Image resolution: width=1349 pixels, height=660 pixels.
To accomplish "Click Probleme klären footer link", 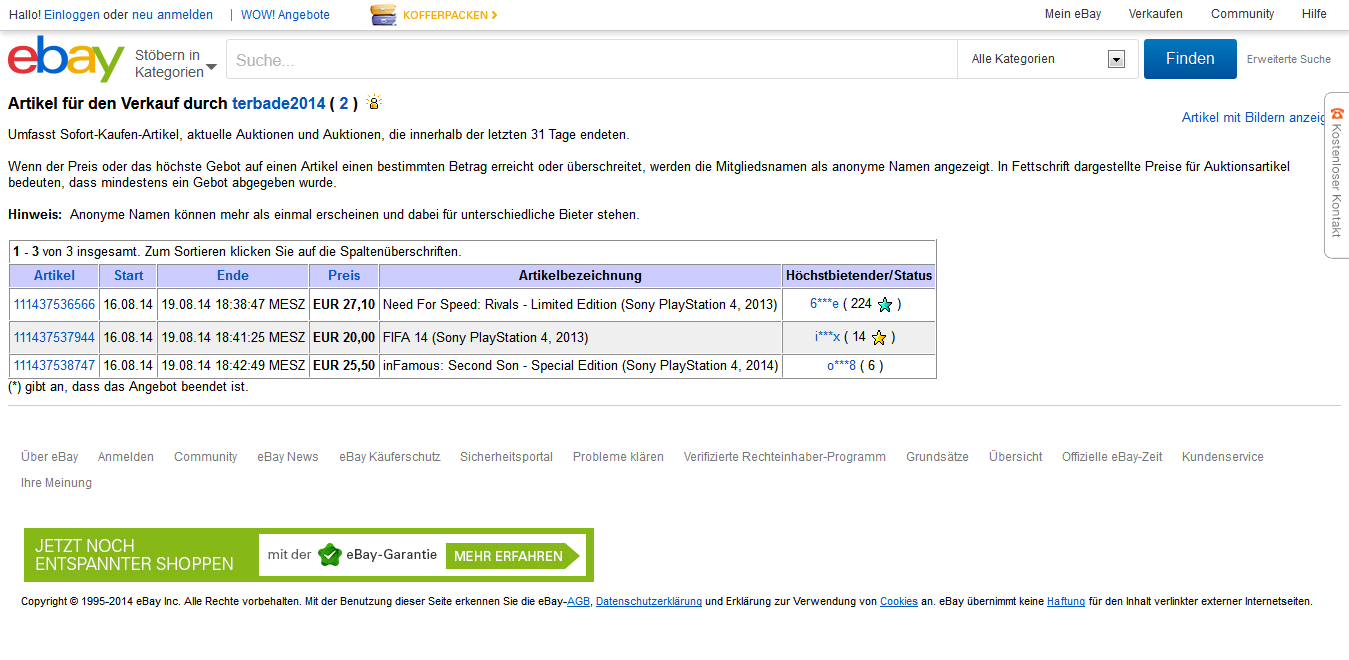I will pos(618,457).
